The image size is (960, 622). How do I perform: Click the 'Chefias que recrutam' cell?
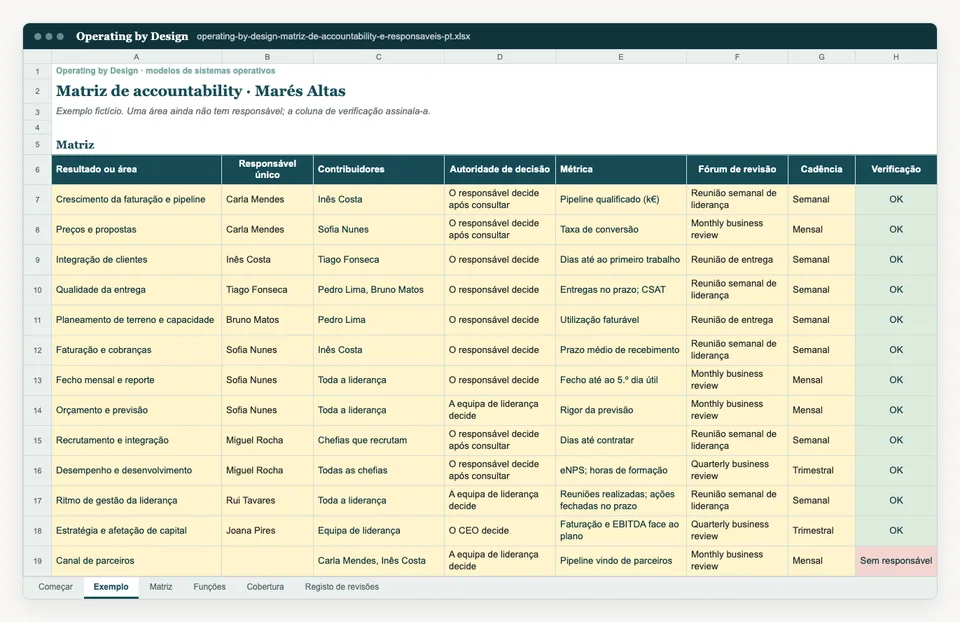pyautogui.click(x=379, y=440)
